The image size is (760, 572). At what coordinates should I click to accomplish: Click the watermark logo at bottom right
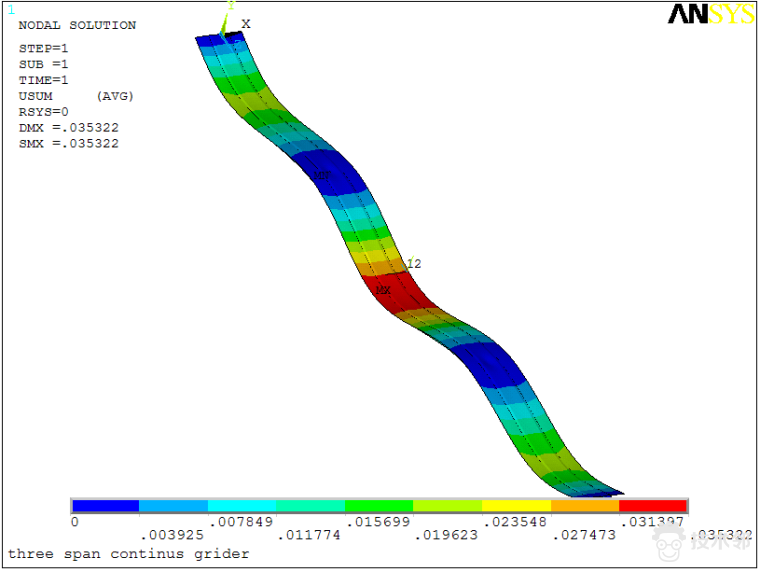click(x=704, y=543)
